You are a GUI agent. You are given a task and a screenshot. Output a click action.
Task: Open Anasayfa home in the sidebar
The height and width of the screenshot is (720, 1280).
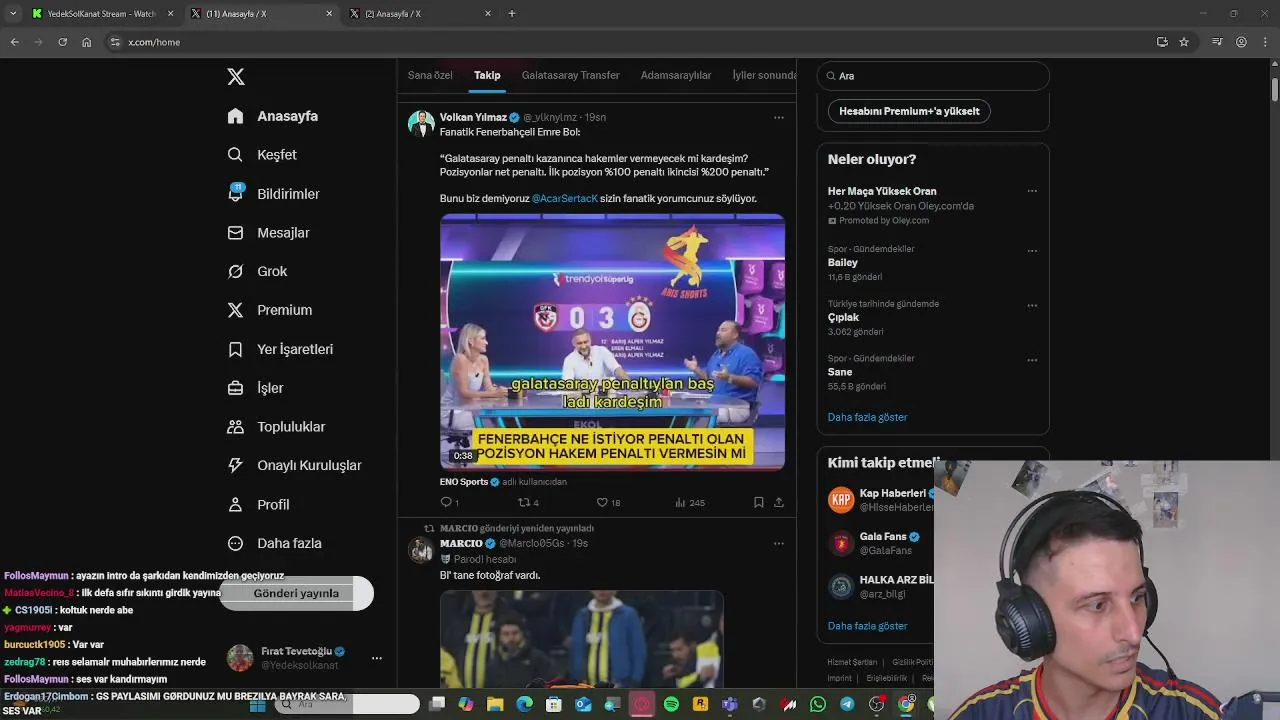point(273,116)
